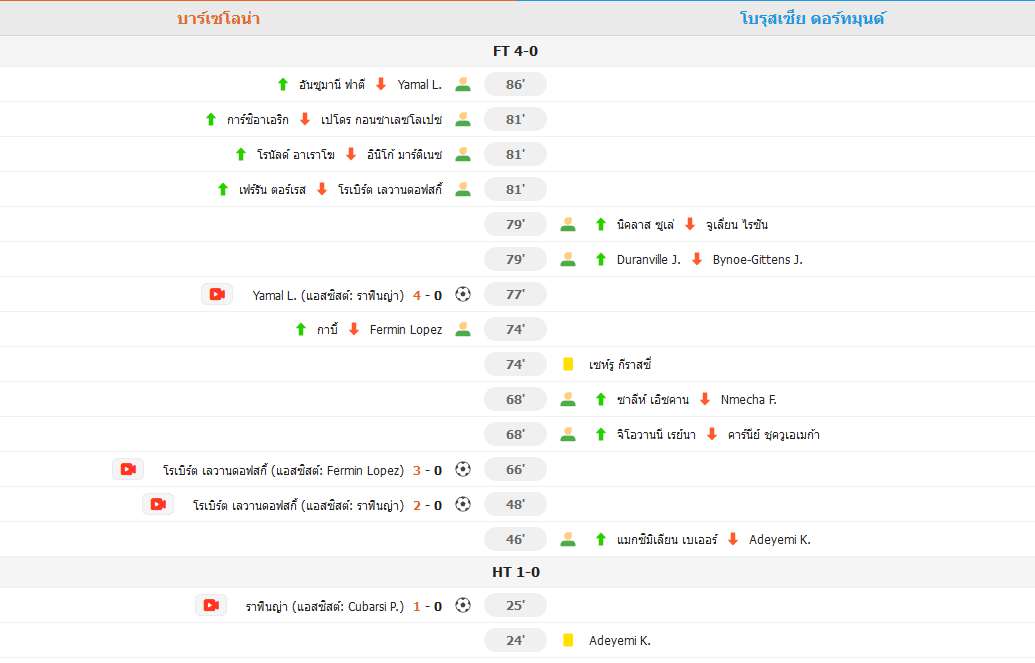Click substitution icon in นิคลาส ซูเล่ row
This screenshot has width=1035, height=663.
568,225
